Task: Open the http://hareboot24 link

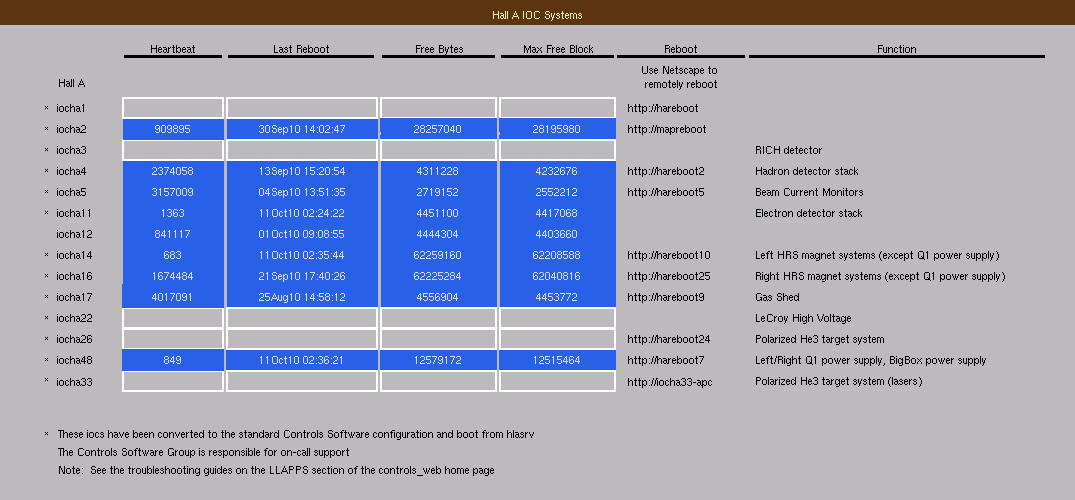Action: coord(668,339)
